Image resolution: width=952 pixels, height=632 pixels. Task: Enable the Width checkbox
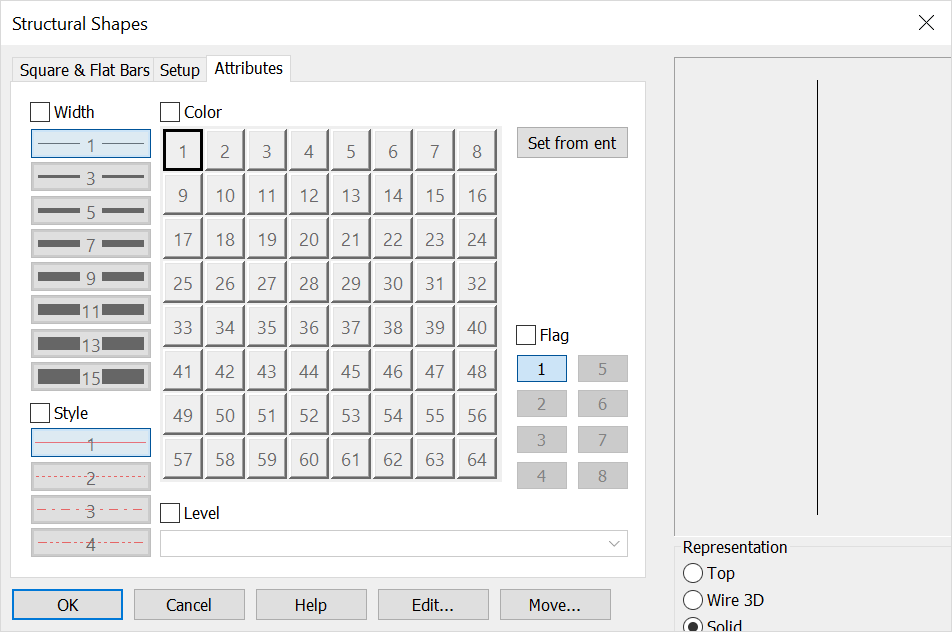(x=38, y=111)
